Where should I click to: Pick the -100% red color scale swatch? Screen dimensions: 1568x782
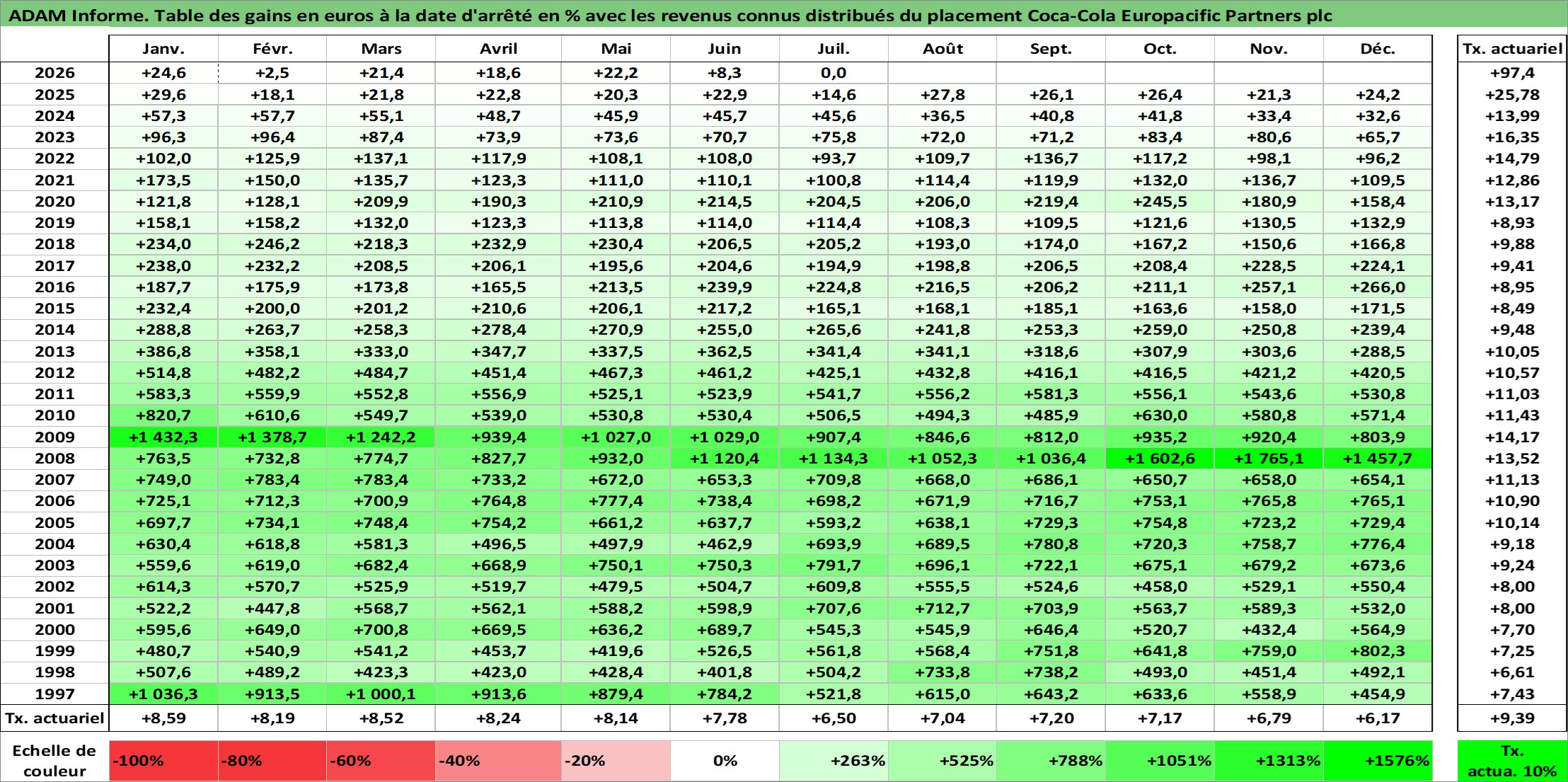[163, 761]
